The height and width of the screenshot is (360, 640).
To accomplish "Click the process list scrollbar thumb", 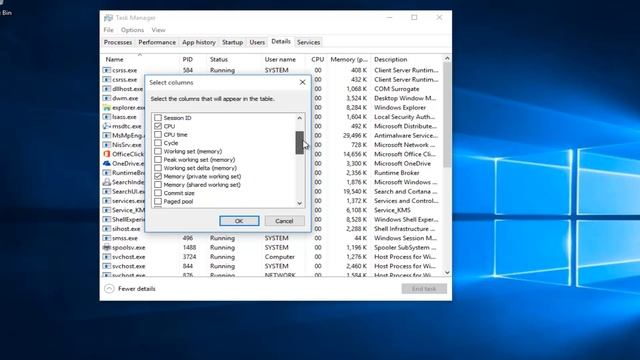I will coord(447,114).
